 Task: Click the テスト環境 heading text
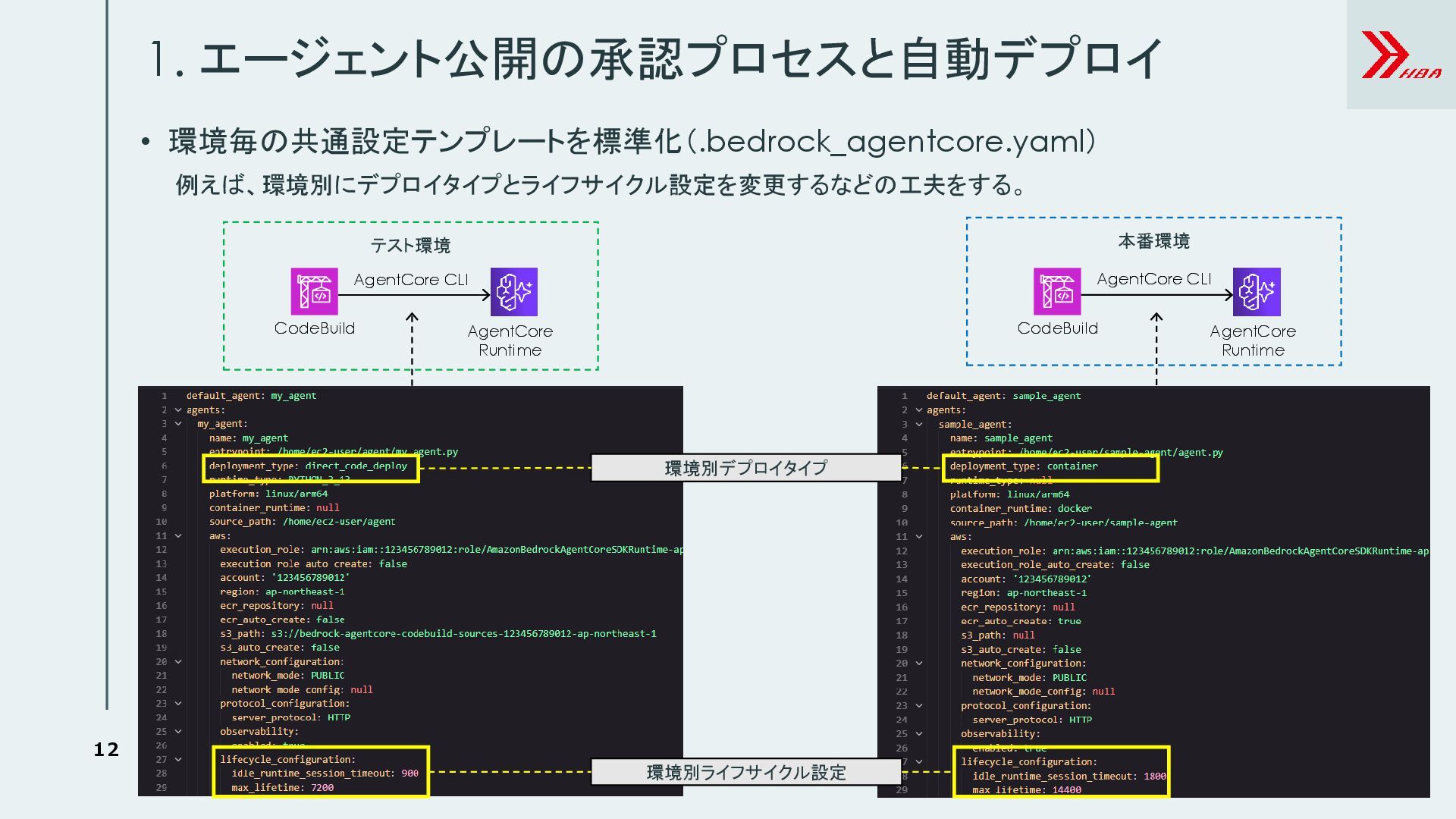pyautogui.click(x=410, y=246)
